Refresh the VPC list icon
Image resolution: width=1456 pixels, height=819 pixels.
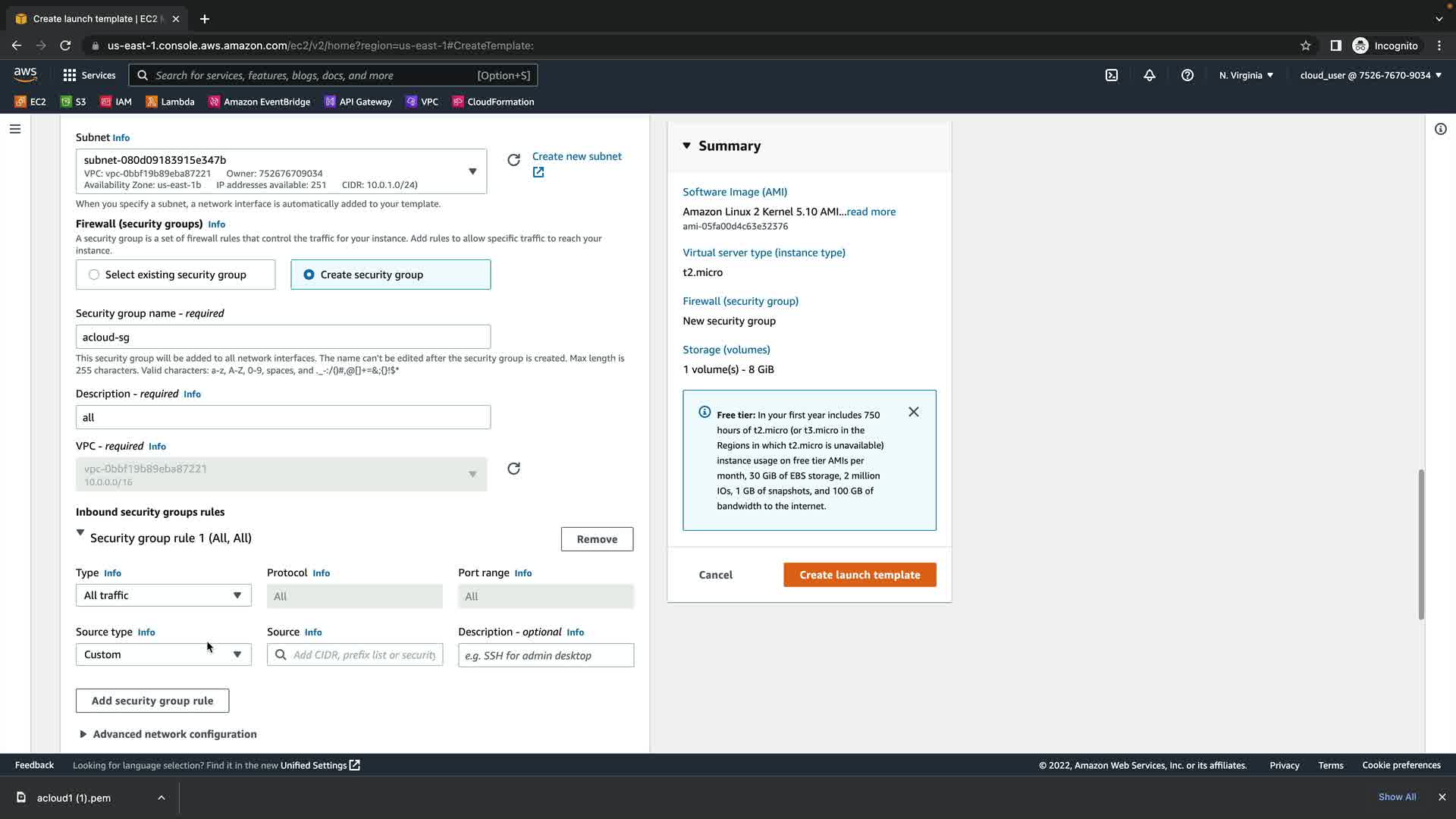(513, 469)
